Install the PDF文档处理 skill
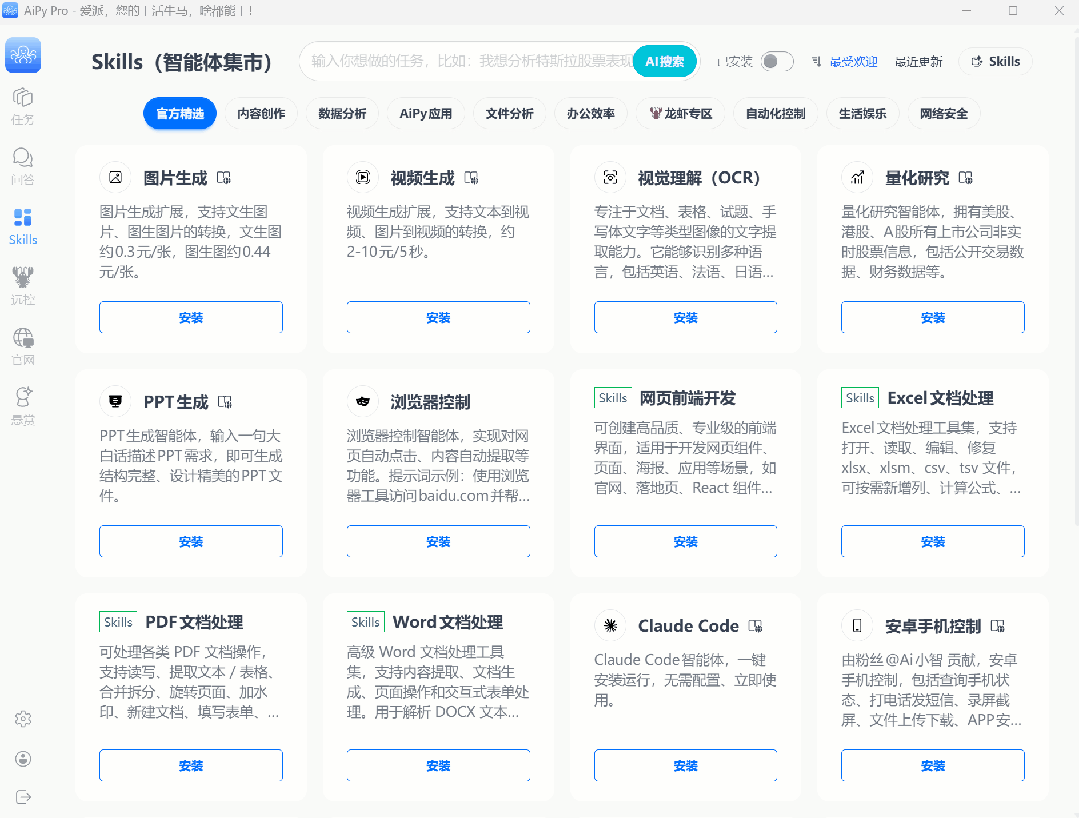The height and width of the screenshot is (818, 1079). click(x=191, y=765)
